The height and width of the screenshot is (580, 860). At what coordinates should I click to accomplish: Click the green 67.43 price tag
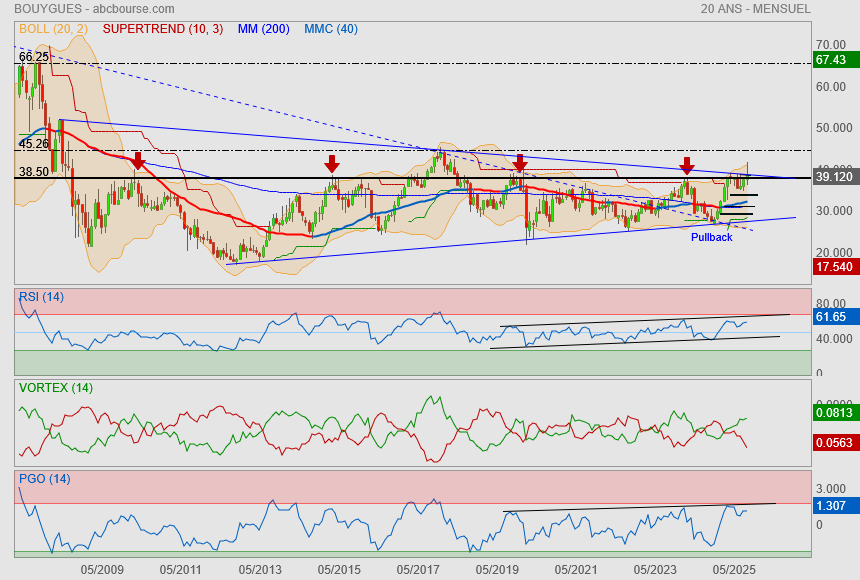[832, 60]
